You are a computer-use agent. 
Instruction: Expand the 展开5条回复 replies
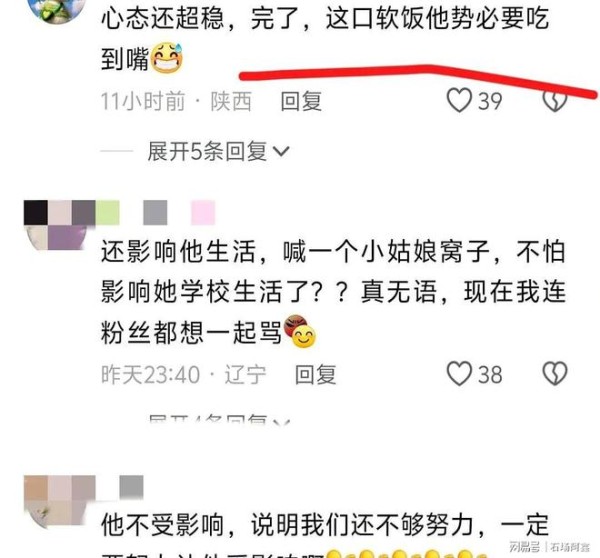tap(218, 151)
